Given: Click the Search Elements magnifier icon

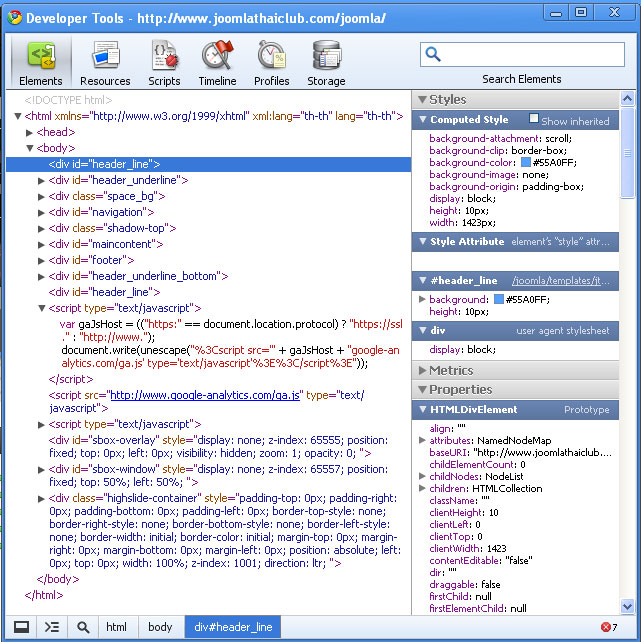Looking at the screenshot, I should click(433, 54).
